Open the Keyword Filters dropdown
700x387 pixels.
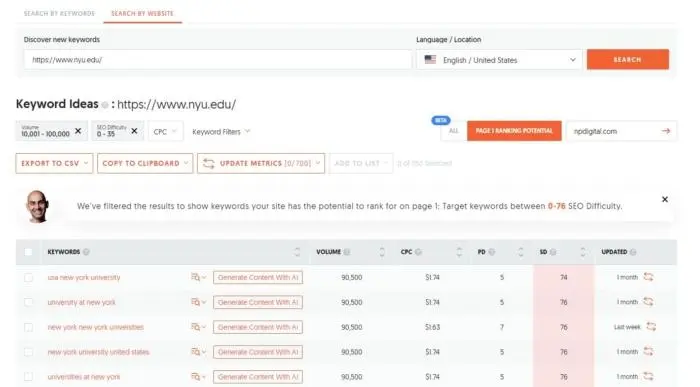pyautogui.click(x=221, y=131)
